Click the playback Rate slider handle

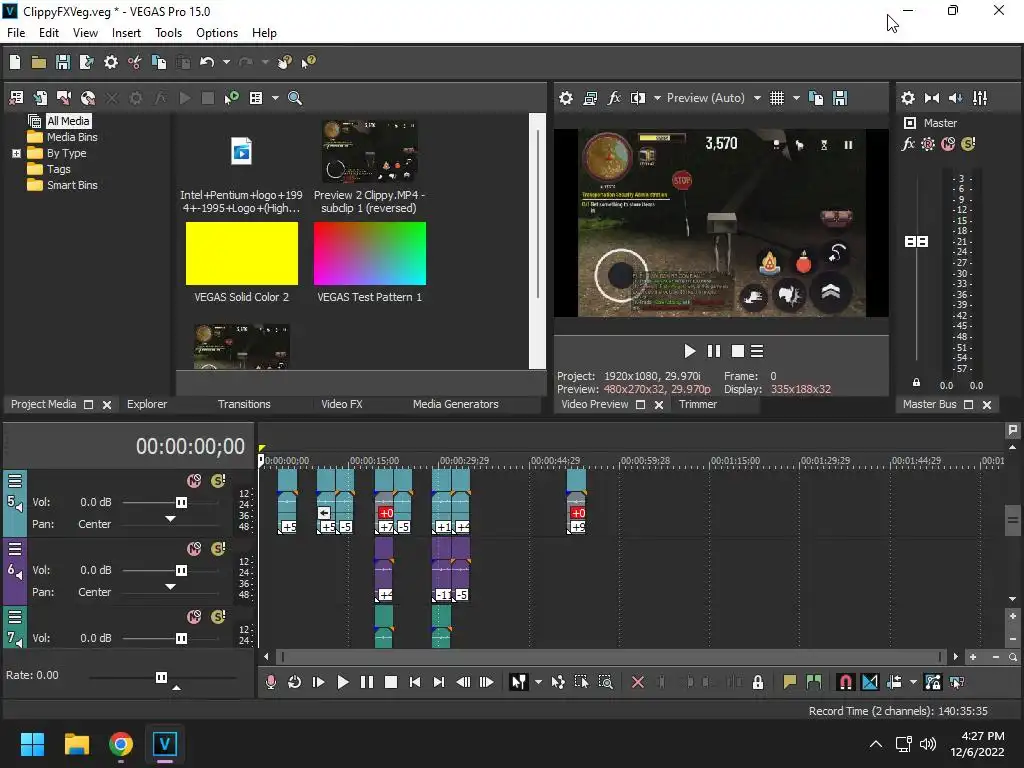click(161, 677)
